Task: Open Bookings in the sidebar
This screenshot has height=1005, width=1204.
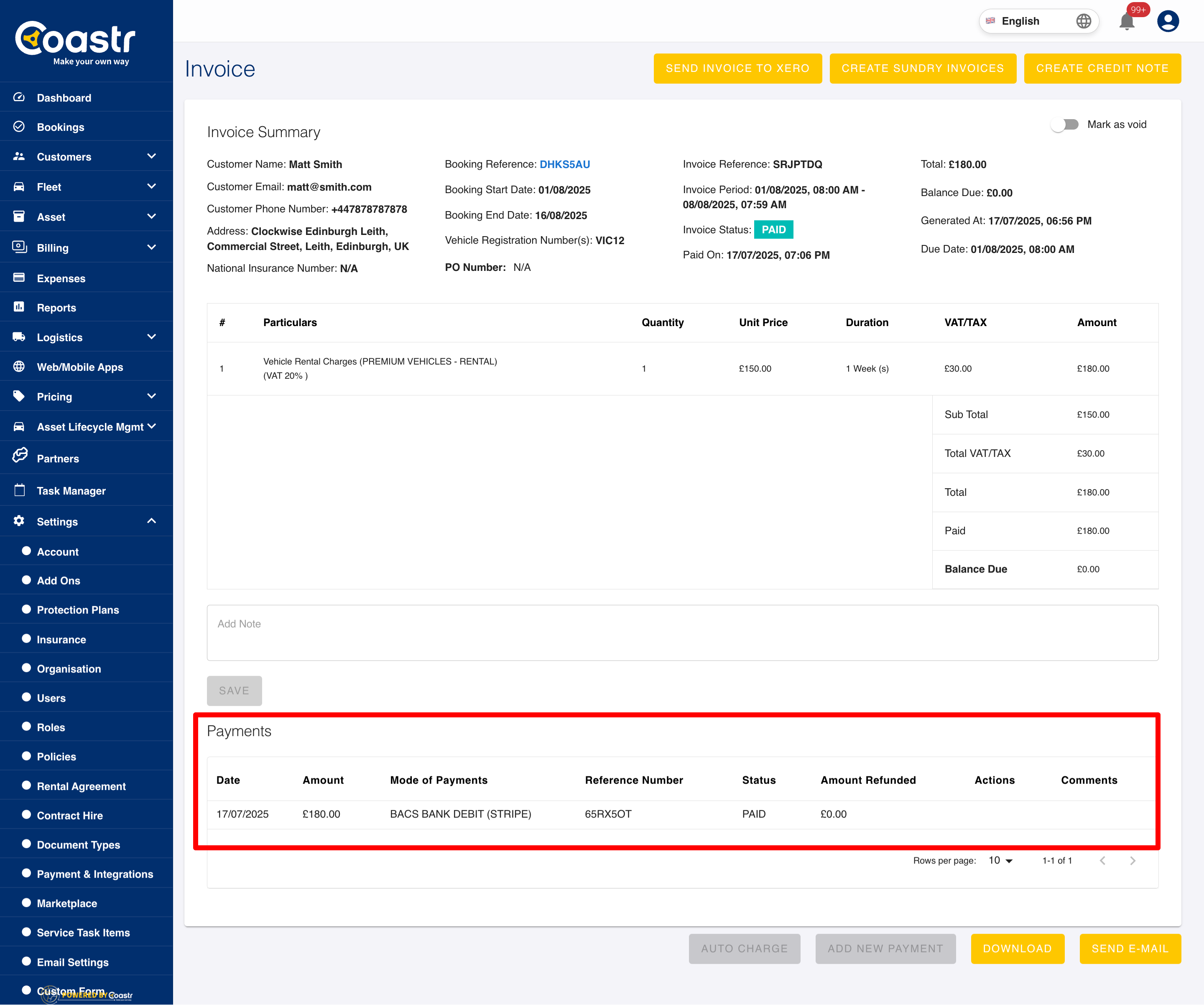Action: [x=60, y=127]
